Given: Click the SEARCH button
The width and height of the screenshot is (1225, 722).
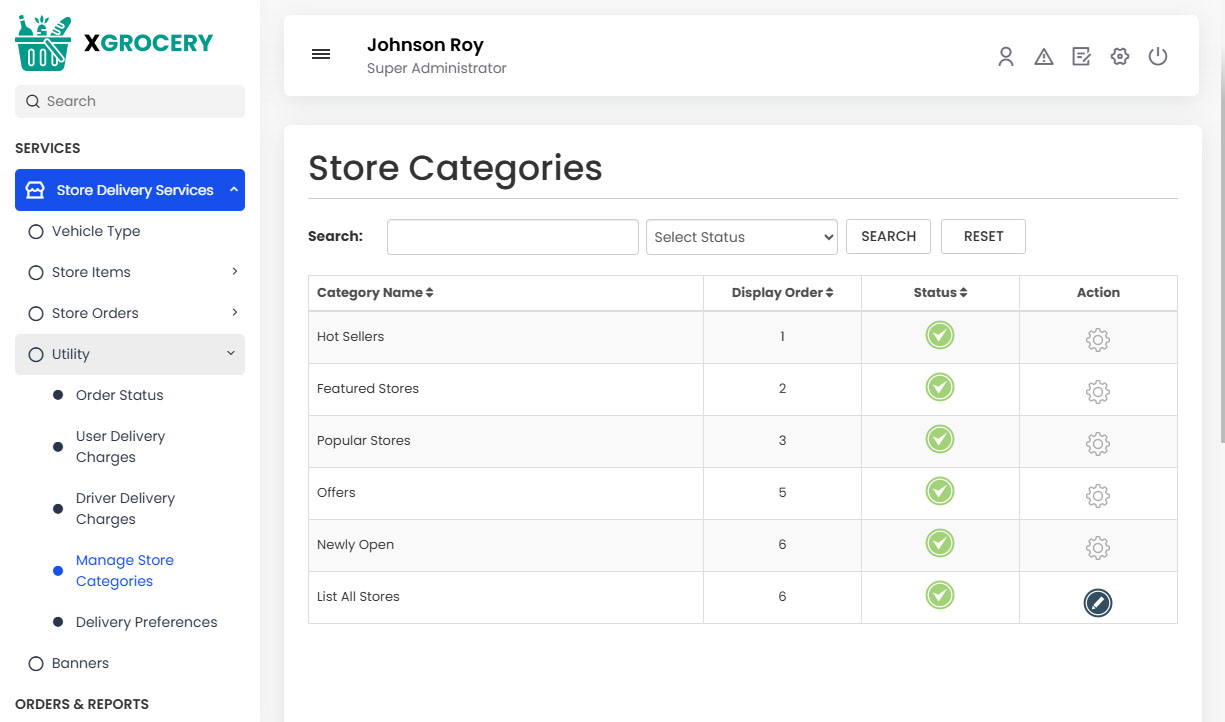Looking at the screenshot, I should pyautogui.click(x=888, y=236).
